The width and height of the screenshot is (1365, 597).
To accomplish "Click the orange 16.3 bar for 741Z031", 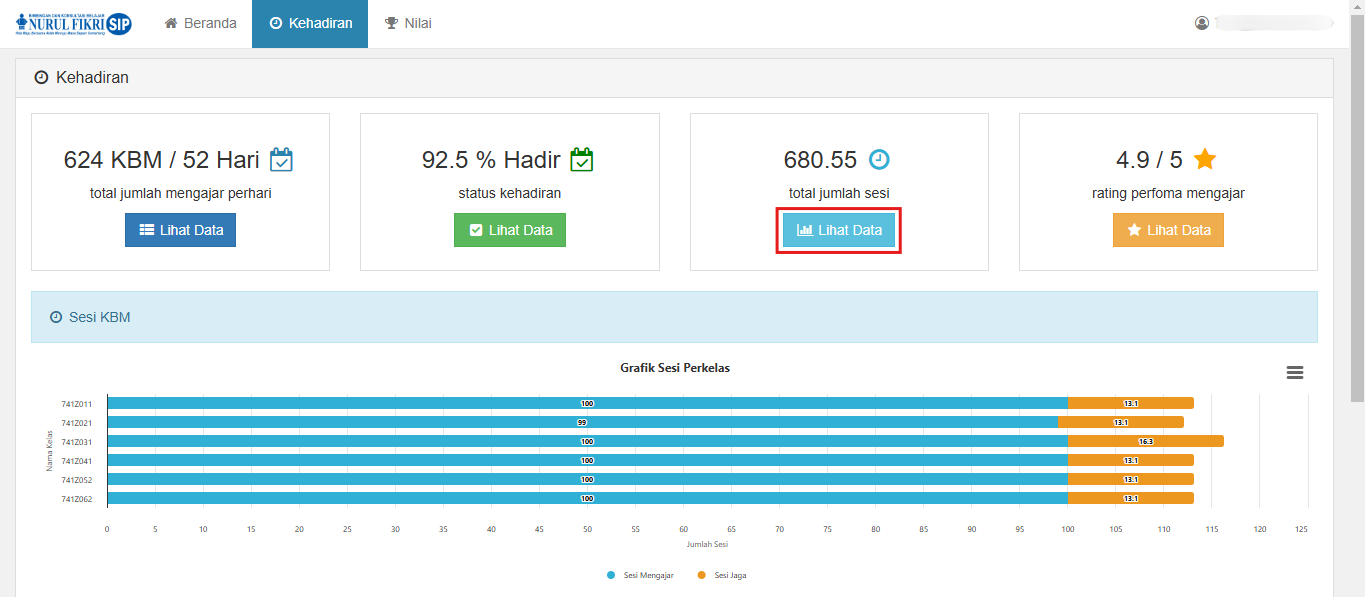I will pos(1145,441).
